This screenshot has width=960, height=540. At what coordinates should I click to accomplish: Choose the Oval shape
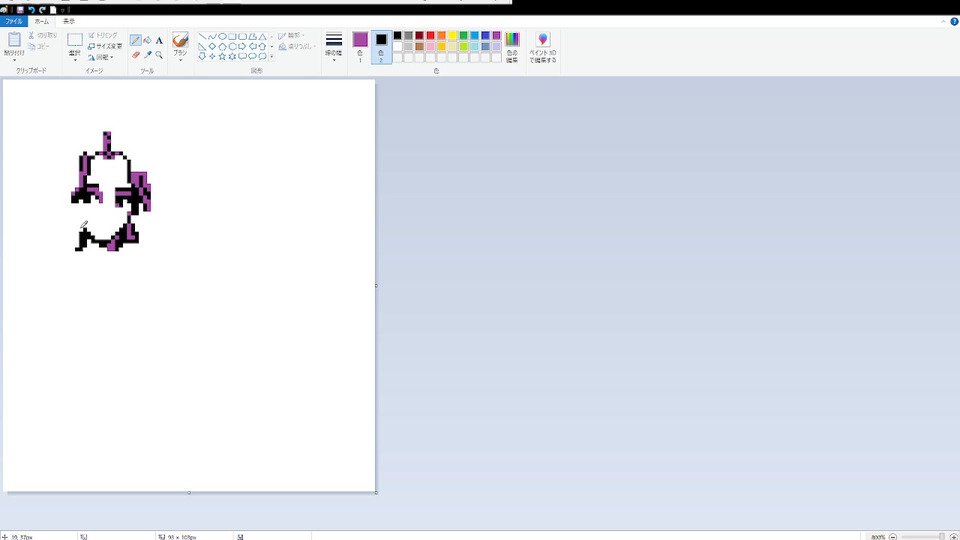(x=222, y=37)
